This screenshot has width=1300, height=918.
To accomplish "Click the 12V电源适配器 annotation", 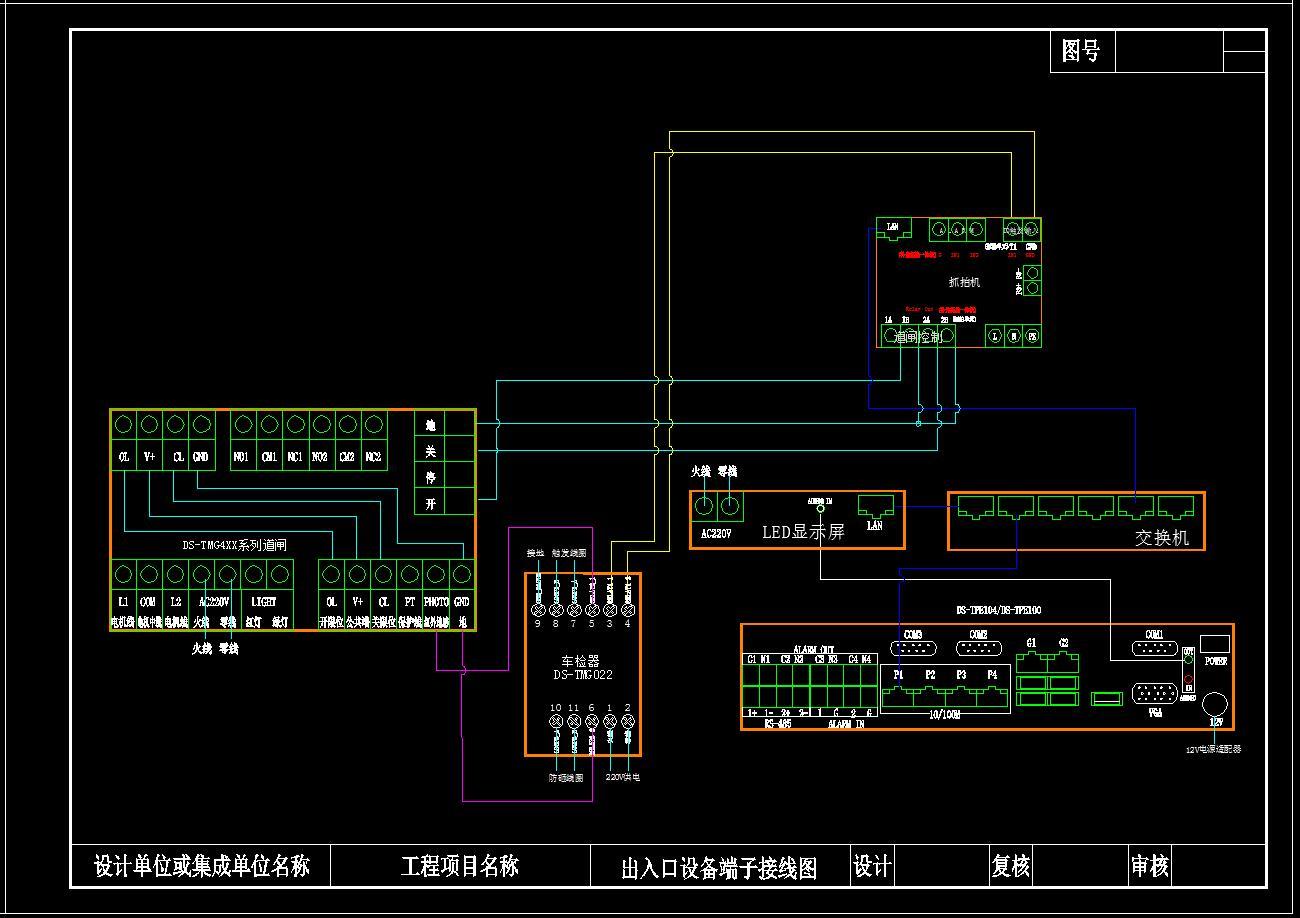I will 1214,749.
